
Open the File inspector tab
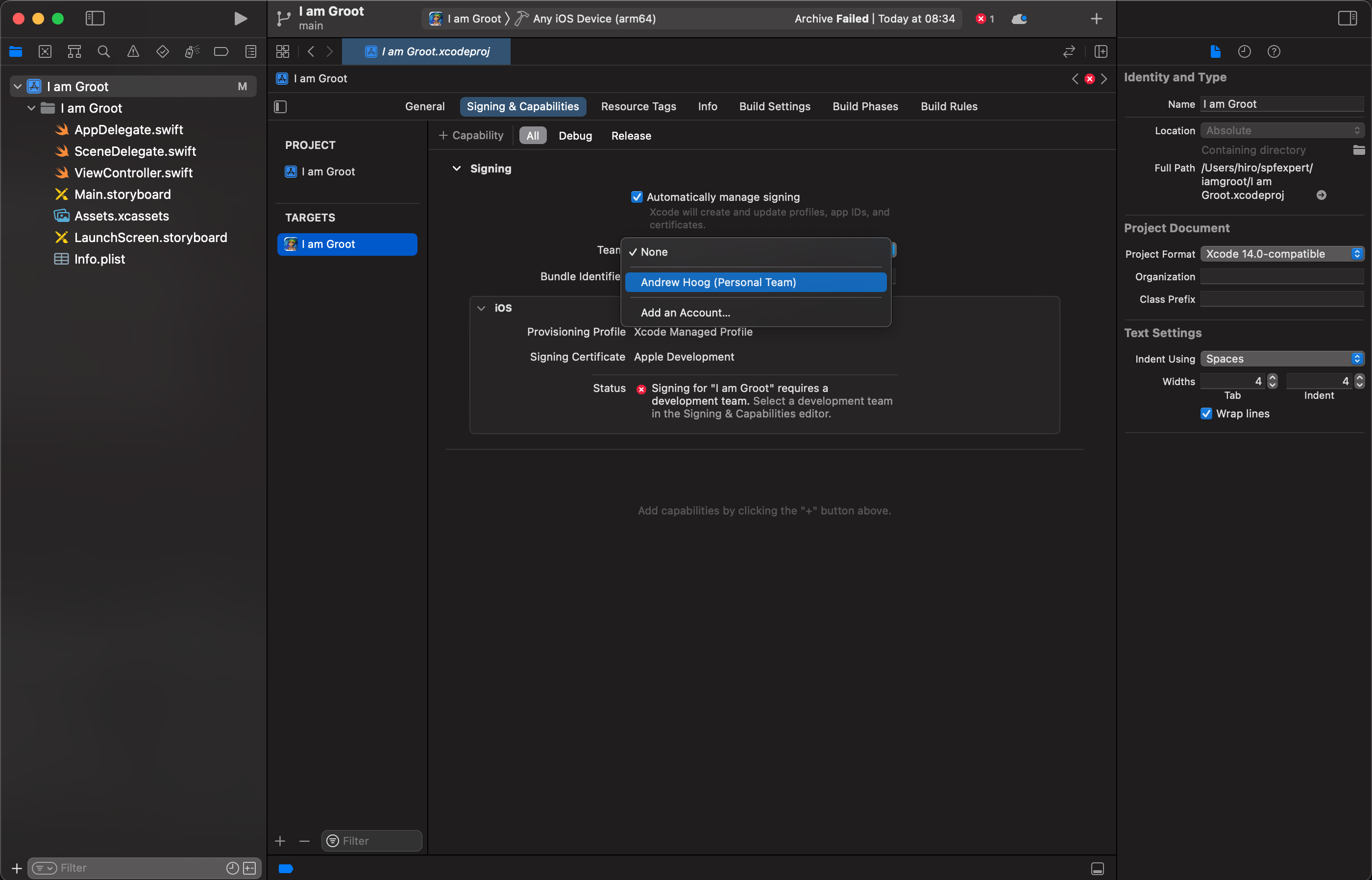1215,51
